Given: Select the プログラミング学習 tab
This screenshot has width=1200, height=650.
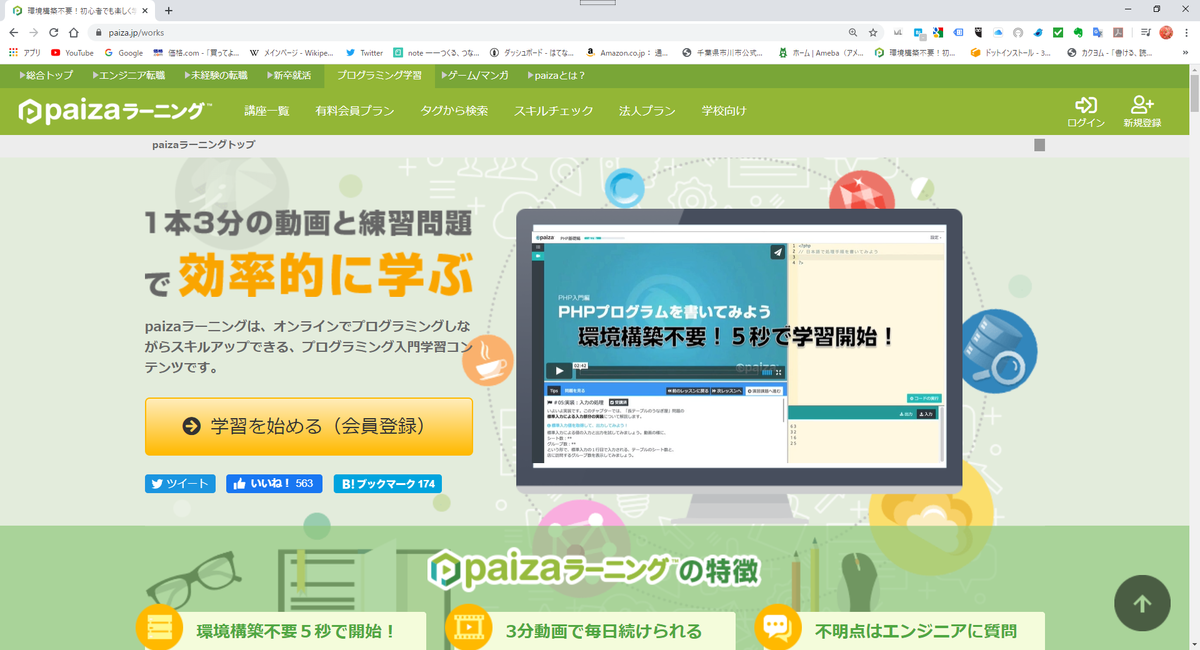Looking at the screenshot, I should (379, 75).
